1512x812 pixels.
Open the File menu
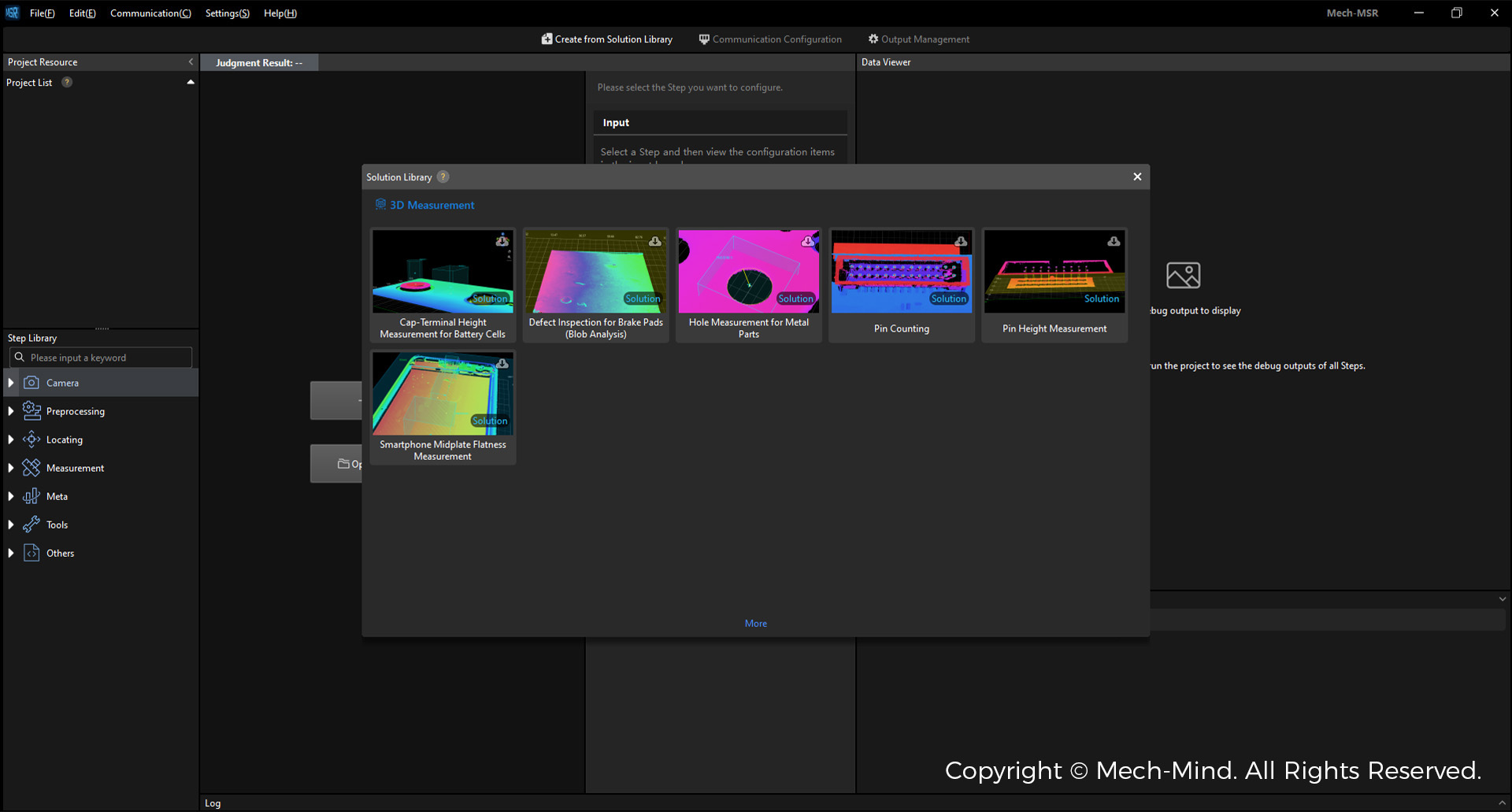coord(42,13)
